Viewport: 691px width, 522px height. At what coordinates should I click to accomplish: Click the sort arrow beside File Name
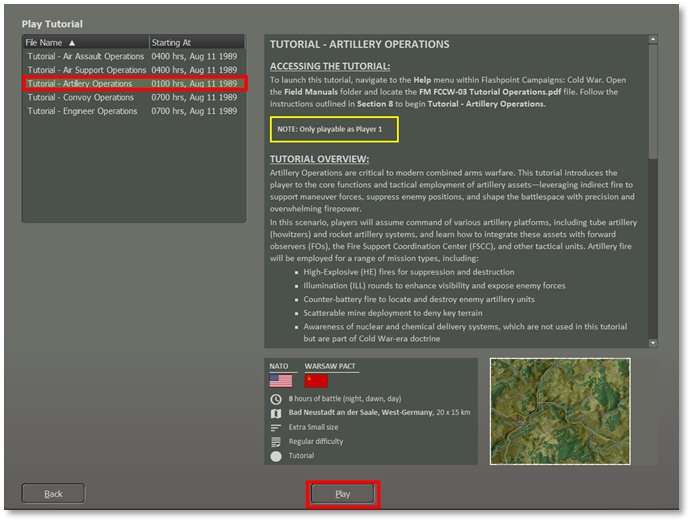point(72,43)
